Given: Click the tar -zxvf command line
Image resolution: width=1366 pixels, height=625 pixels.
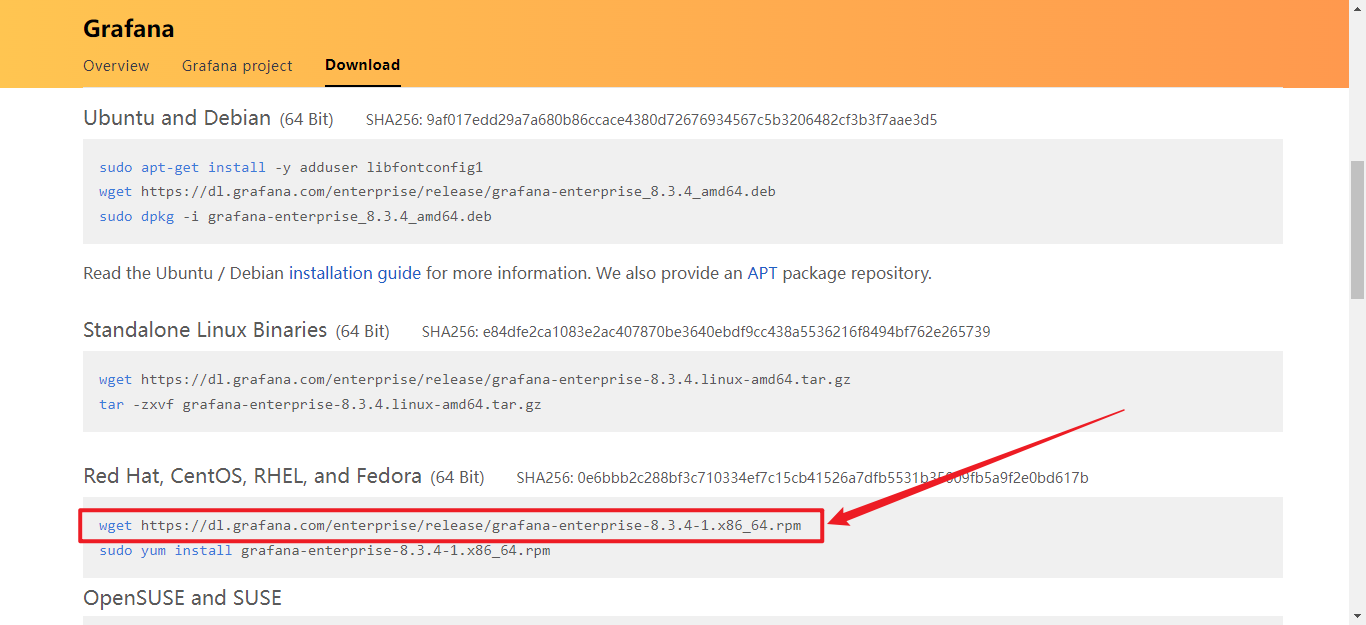Looking at the screenshot, I should pyautogui.click(x=320, y=405).
